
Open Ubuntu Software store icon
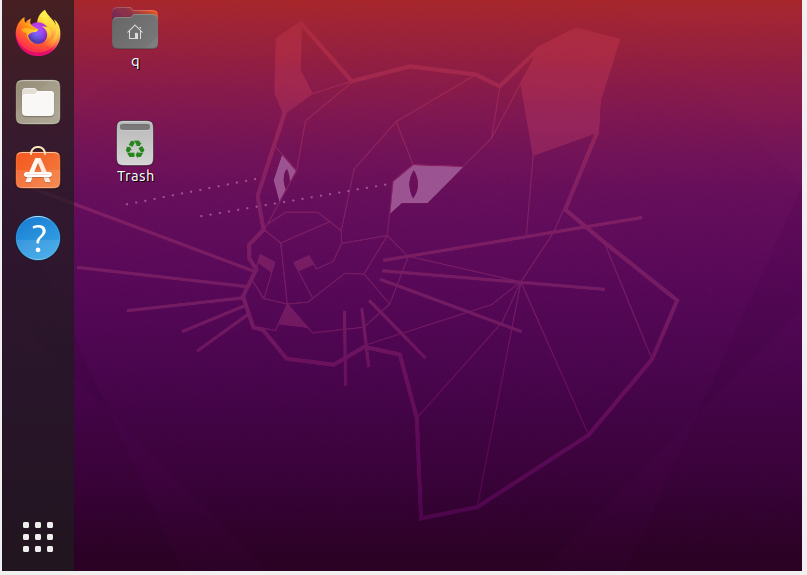point(38,168)
